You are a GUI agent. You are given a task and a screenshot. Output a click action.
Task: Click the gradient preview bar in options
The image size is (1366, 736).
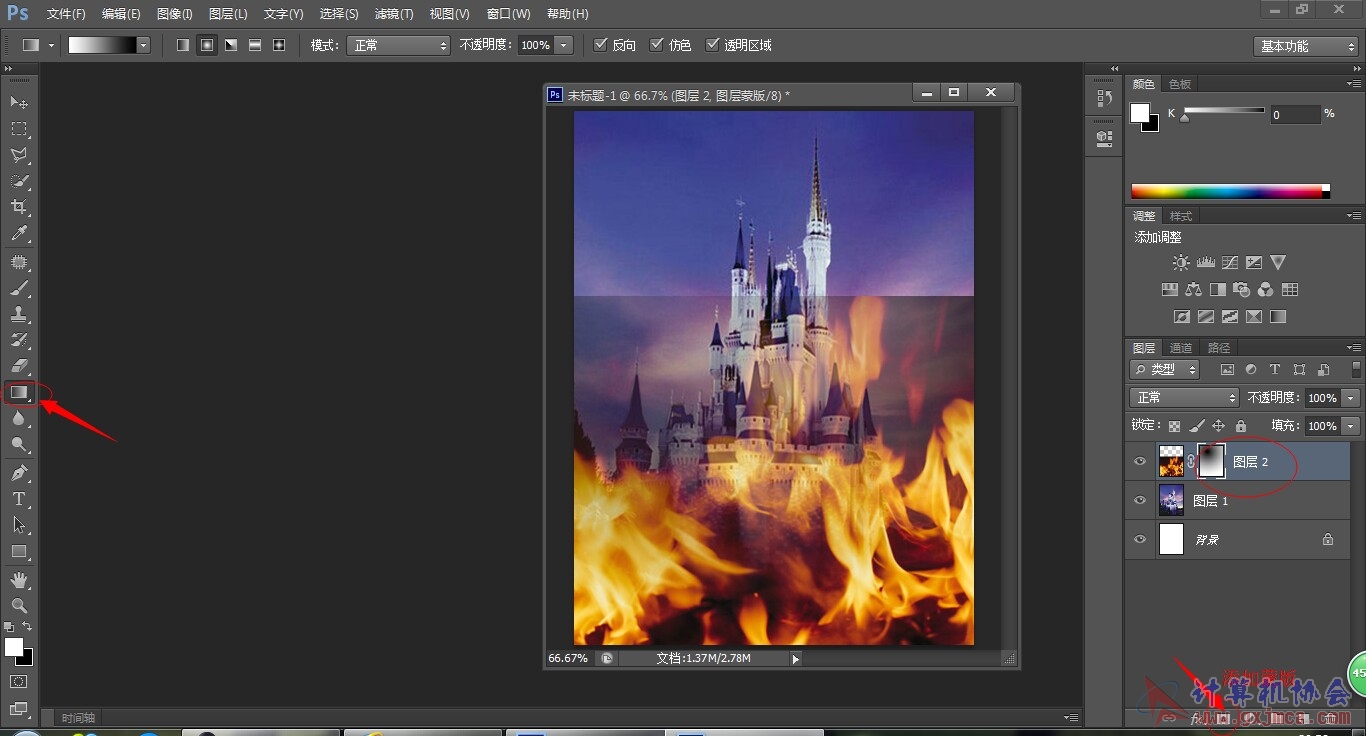click(x=102, y=45)
